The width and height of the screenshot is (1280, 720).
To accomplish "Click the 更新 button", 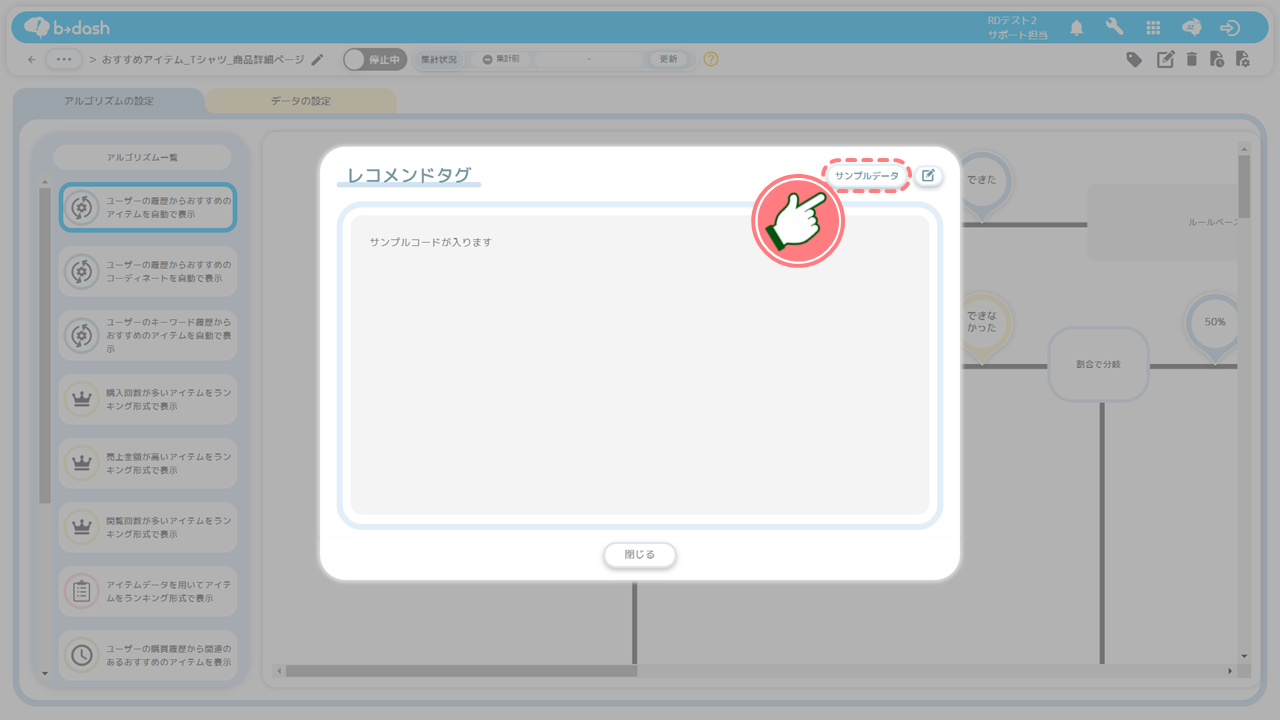I will tap(669, 60).
